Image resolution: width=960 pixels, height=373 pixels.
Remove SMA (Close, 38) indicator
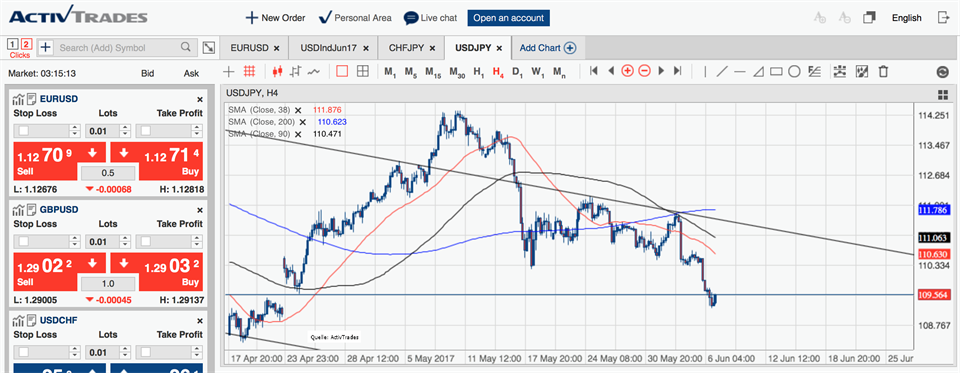pyautogui.click(x=298, y=110)
